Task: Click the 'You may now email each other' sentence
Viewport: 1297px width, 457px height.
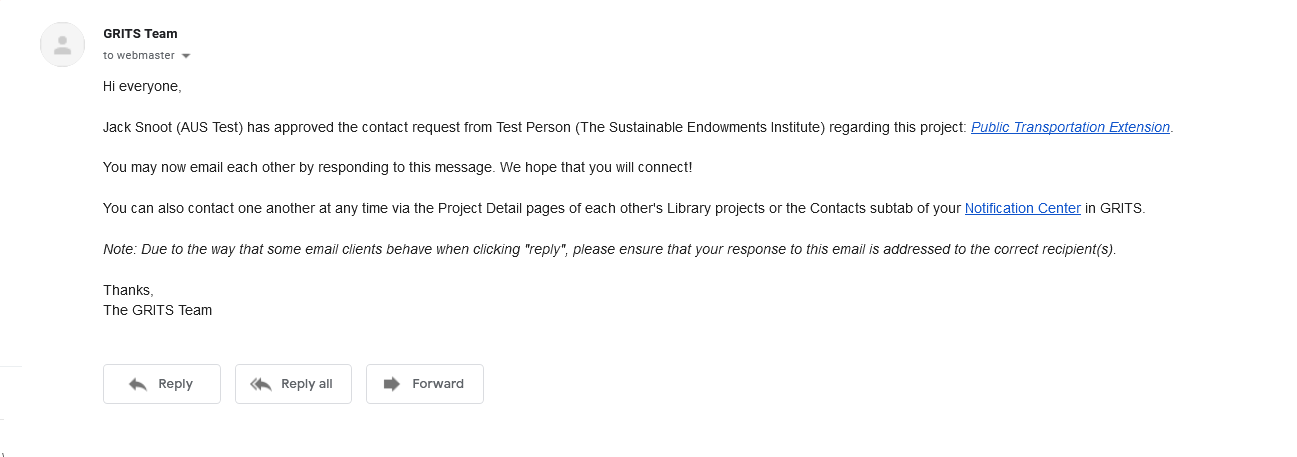Action: (397, 168)
